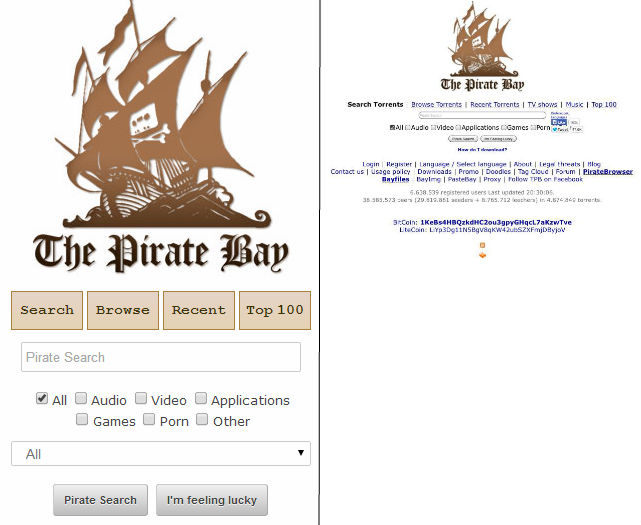Viewport: 641px width, 525px height.
Task: Open Language / Select language link
Action: [x=463, y=164]
